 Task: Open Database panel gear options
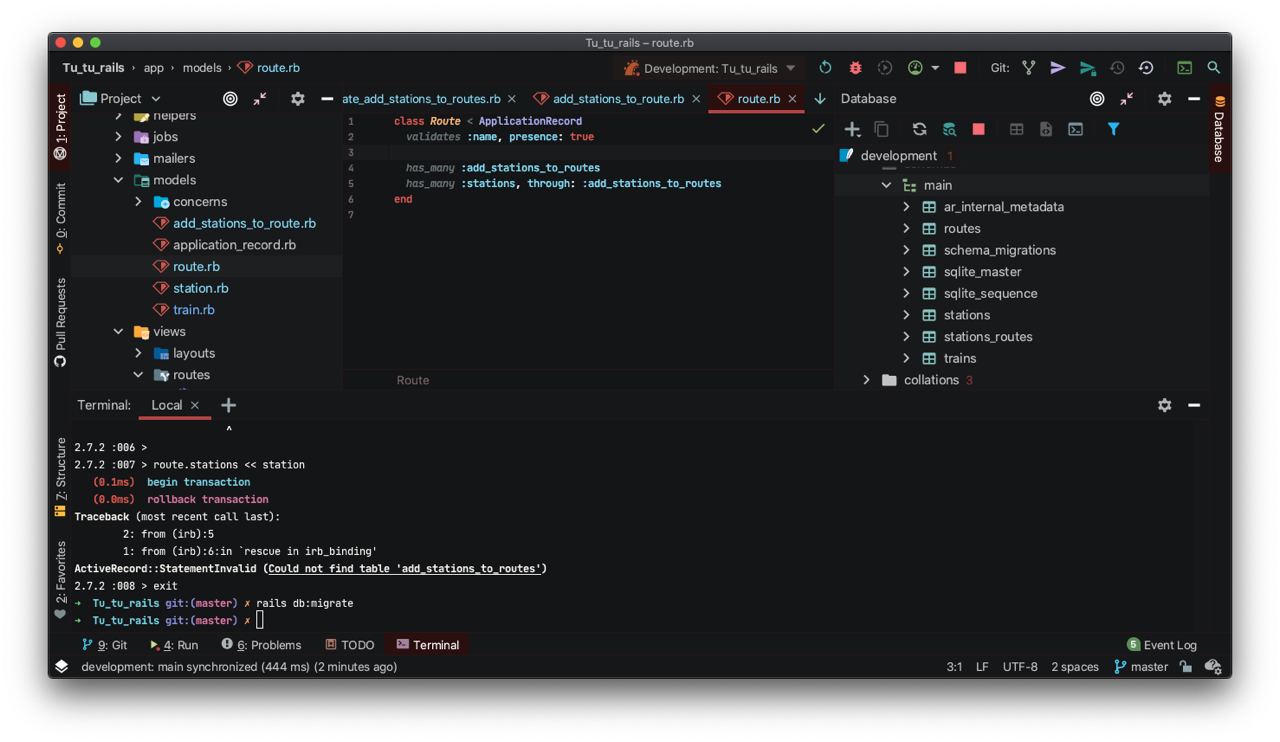tap(1164, 99)
